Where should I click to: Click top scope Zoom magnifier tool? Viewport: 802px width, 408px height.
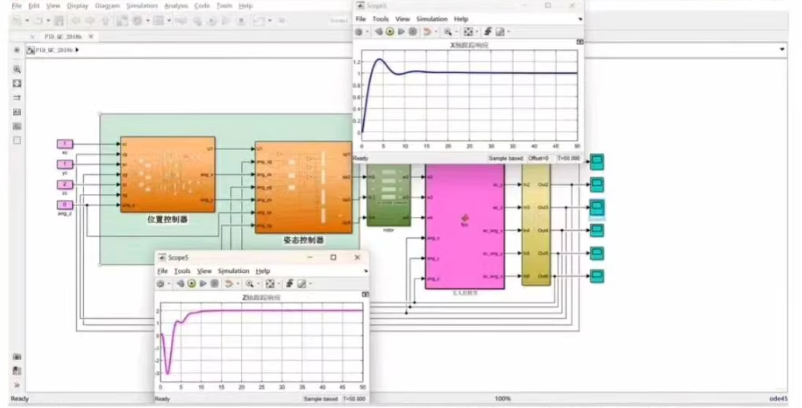pos(448,32)
